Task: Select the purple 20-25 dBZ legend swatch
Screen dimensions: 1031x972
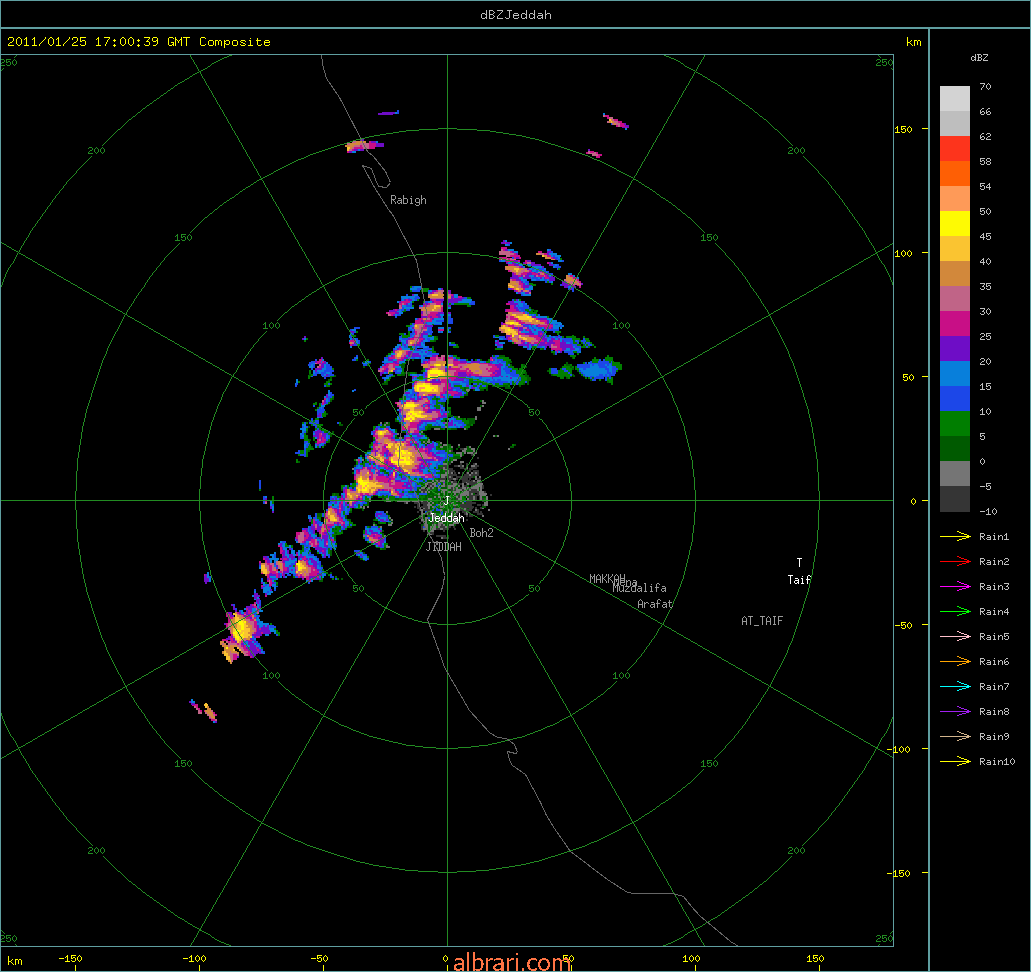Action: click(x=955, y=349)
